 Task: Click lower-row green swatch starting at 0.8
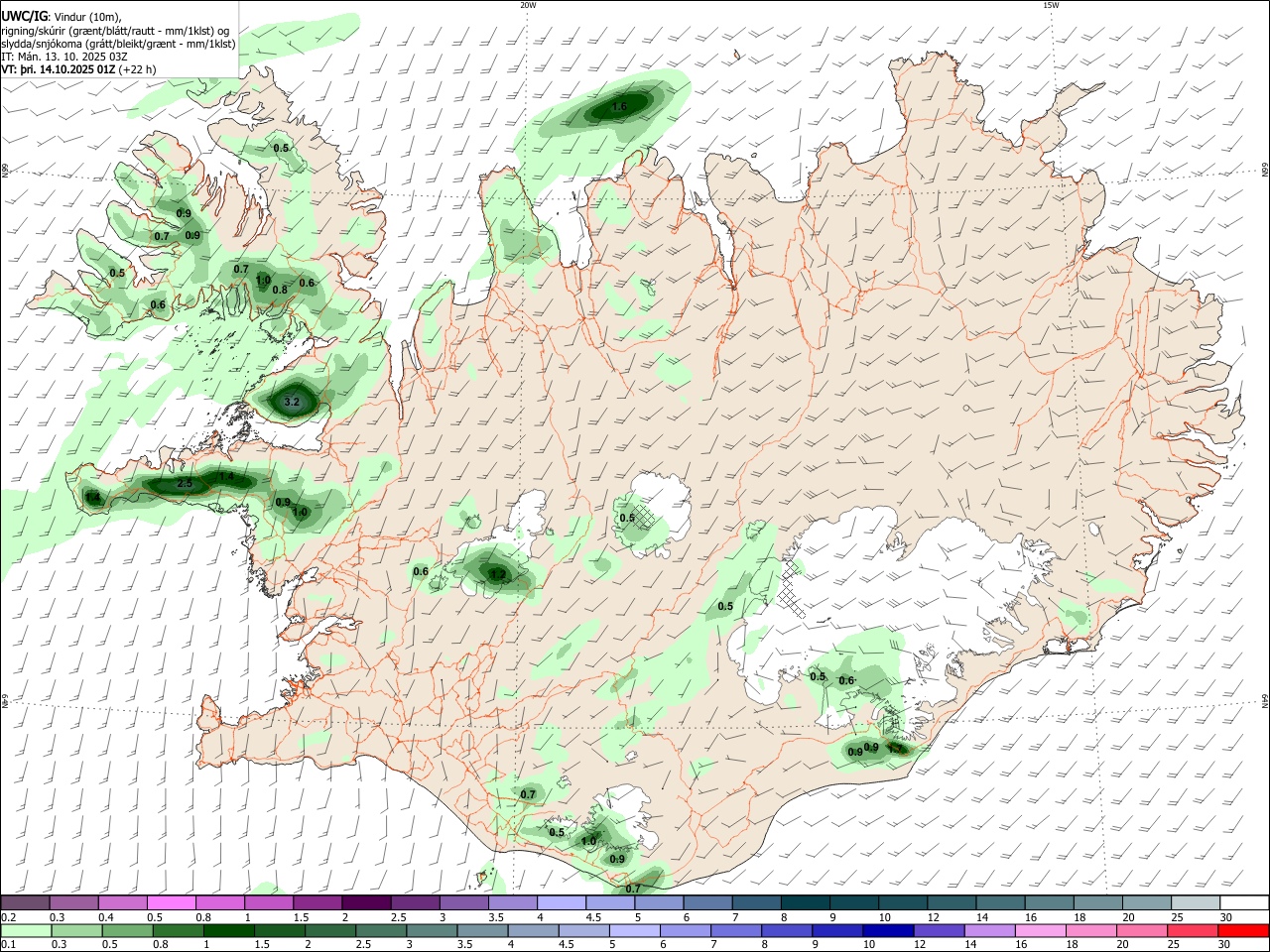[178, 930]
